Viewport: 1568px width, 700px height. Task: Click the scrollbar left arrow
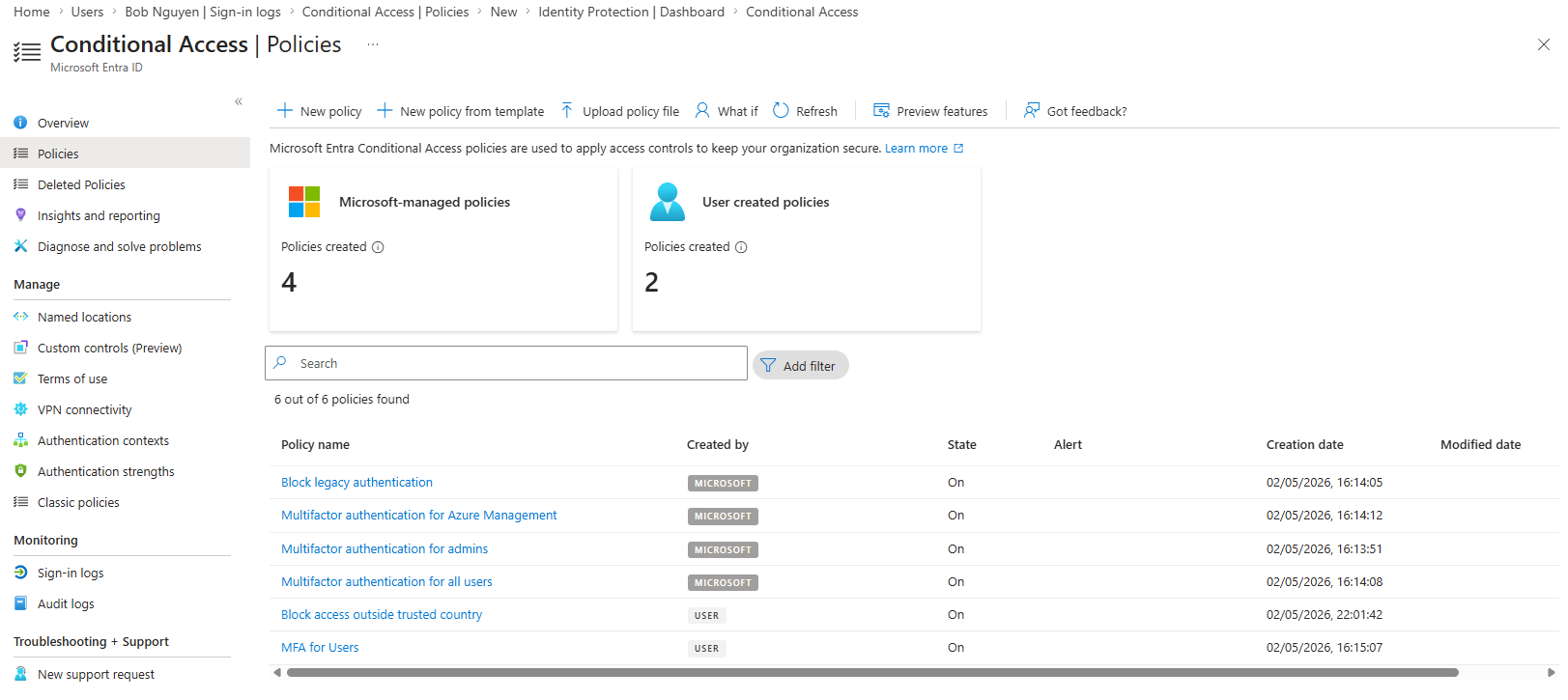(277, 672)
